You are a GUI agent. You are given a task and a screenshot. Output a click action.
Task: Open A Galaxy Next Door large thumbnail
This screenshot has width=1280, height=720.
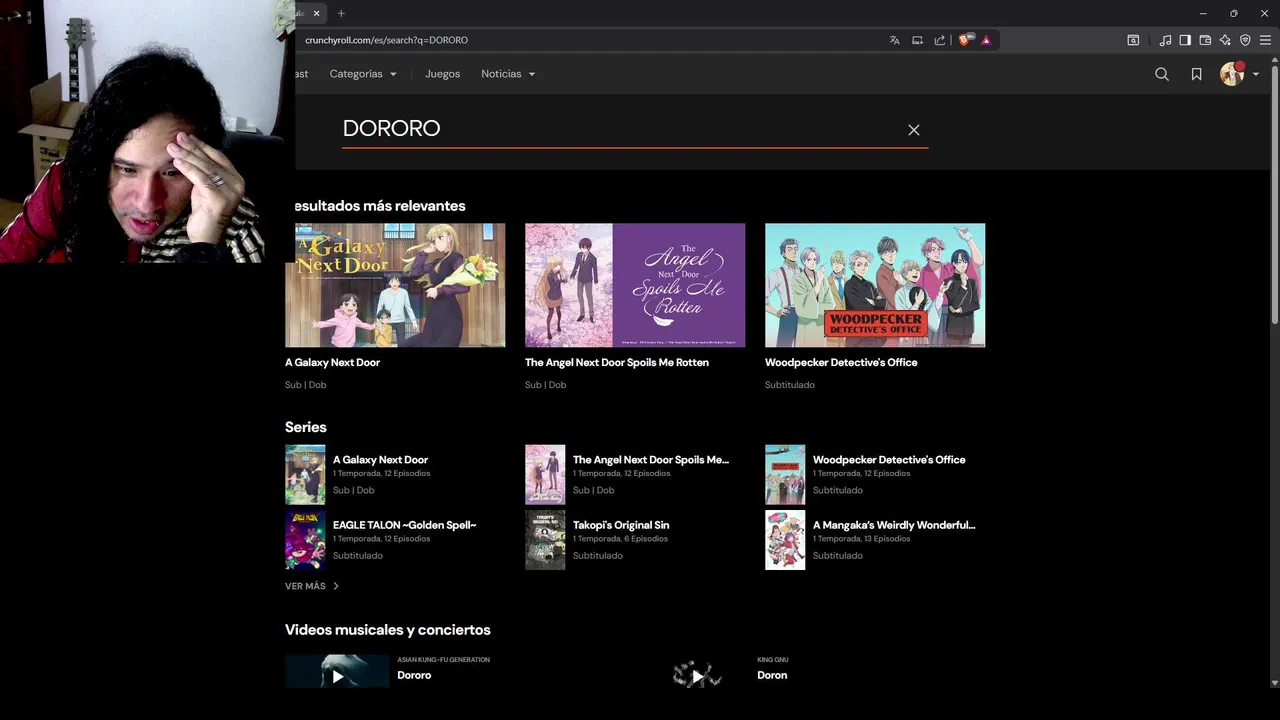[395, 285]
